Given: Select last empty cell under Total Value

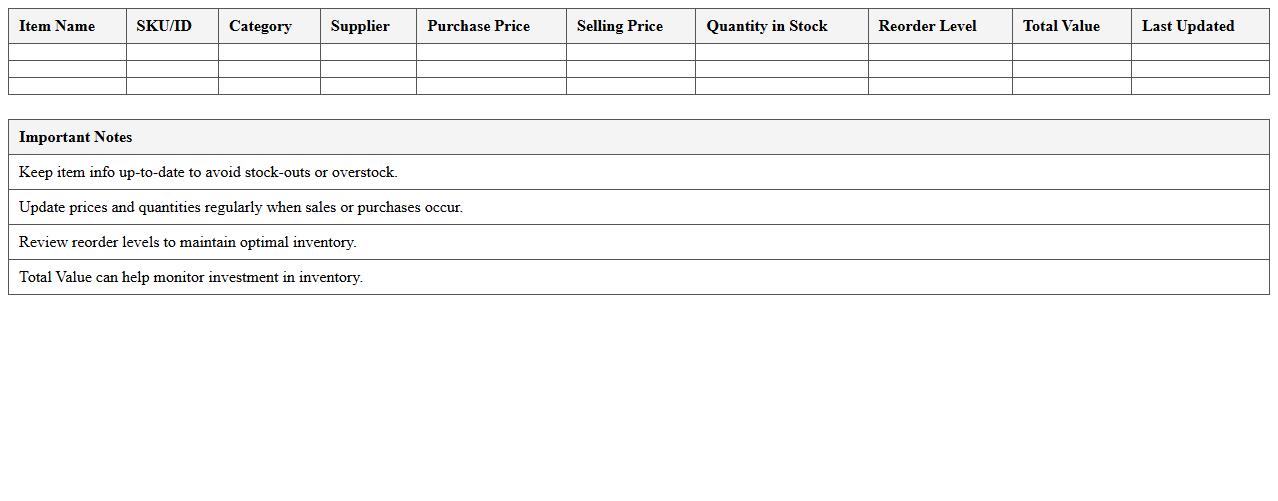Looking at the screenshot, I should pos(1071,86).
